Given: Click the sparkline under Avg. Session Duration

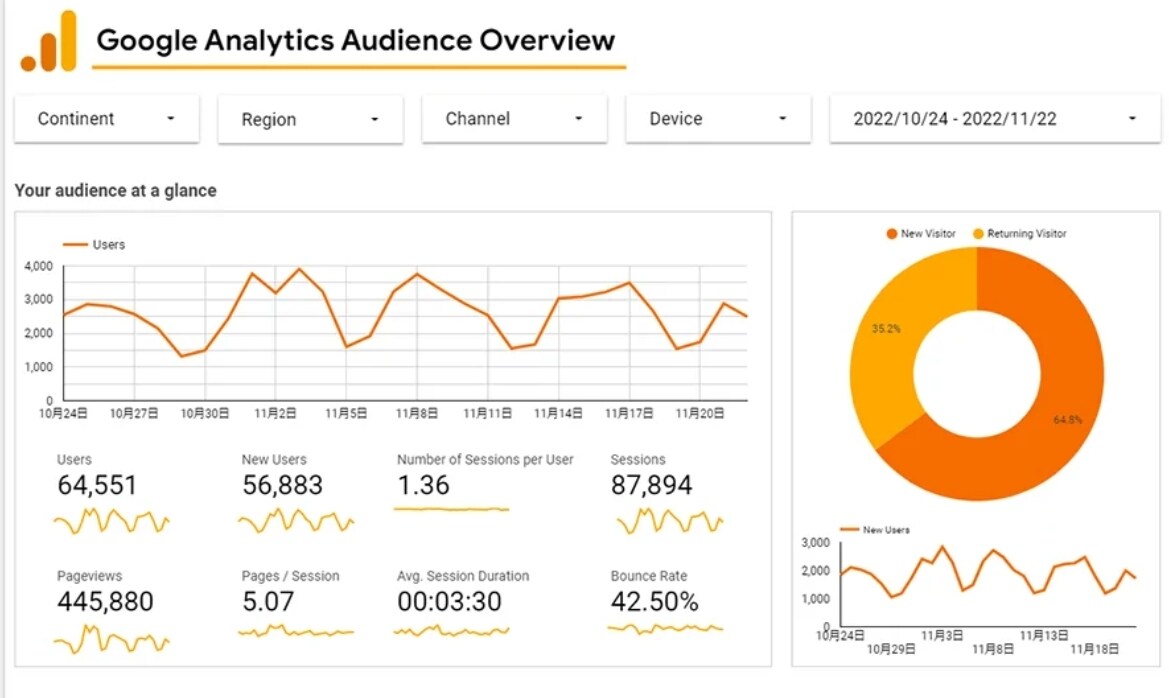Looking at the screenshot, I should tap(451, 632).
